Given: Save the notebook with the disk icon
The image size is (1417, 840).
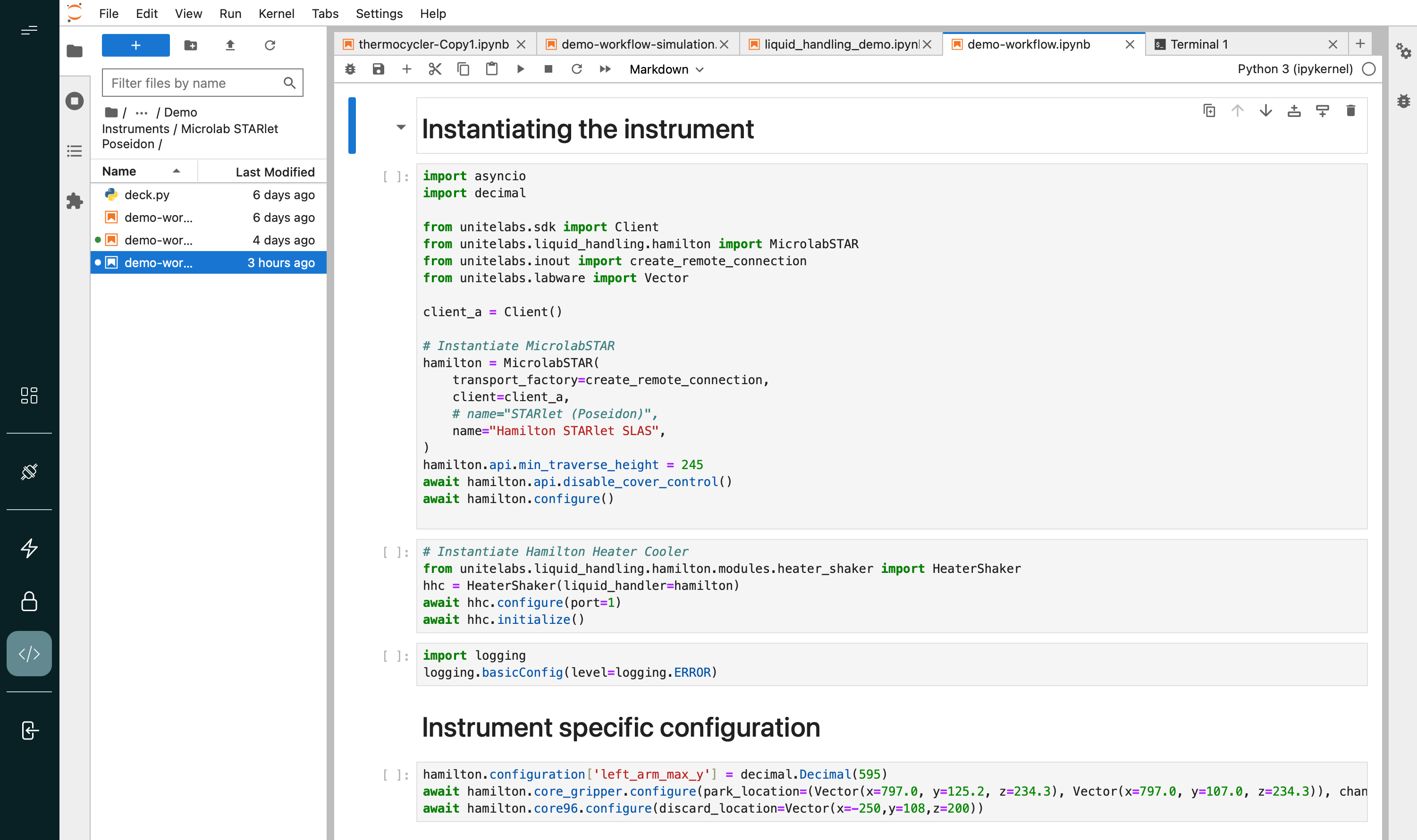Looking at the screenshot, I should 378,69.
